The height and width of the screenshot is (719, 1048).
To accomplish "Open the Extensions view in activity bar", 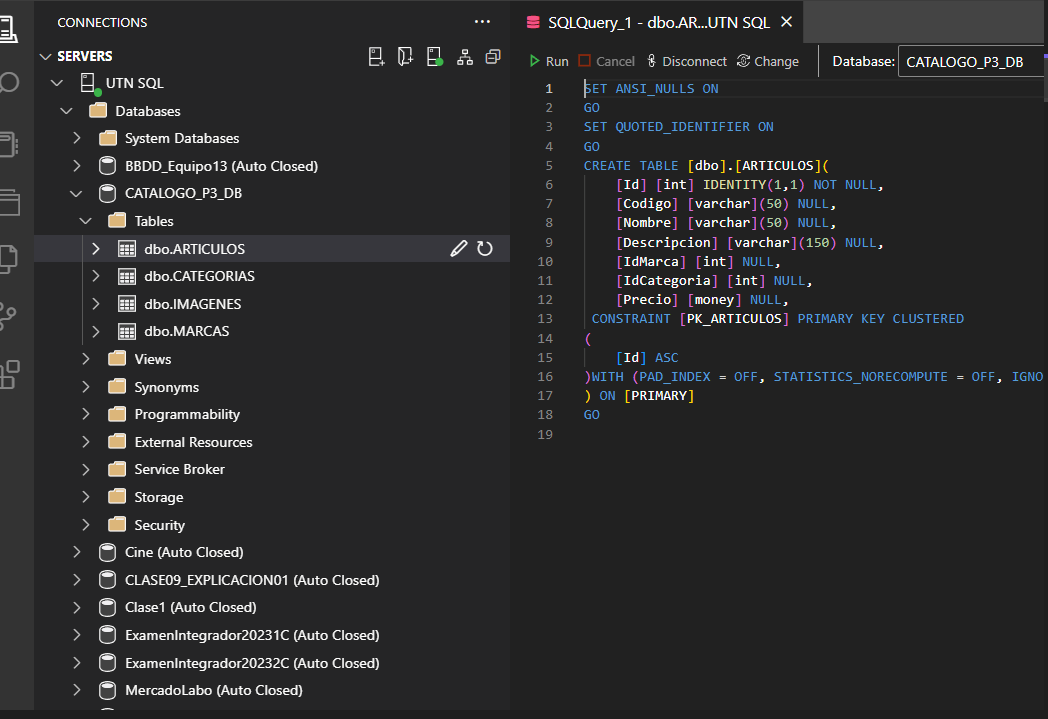I will (x=10, y=374).
